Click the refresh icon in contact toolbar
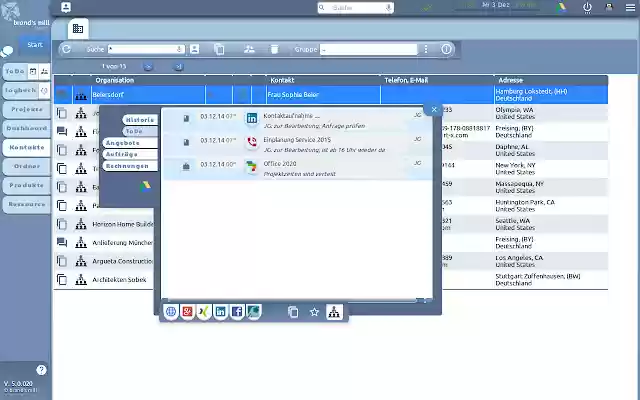Image resolution: width=640 pixels, height=400 pixels. (67, 49)
